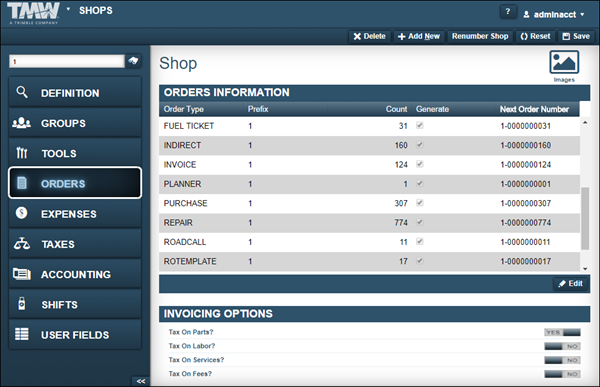Open the Shifts section
600x387 pixels.
coord(75,304)
